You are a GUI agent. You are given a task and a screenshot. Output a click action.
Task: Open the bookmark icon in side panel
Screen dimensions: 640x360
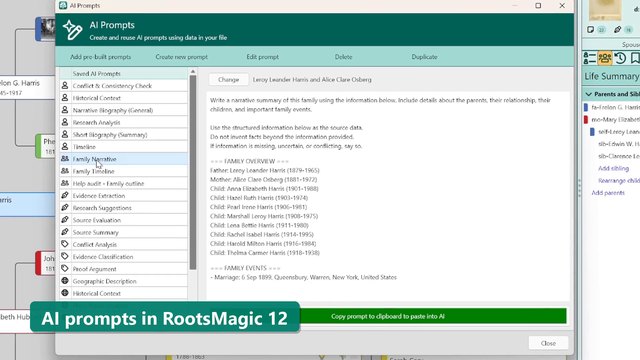[635, 58]
